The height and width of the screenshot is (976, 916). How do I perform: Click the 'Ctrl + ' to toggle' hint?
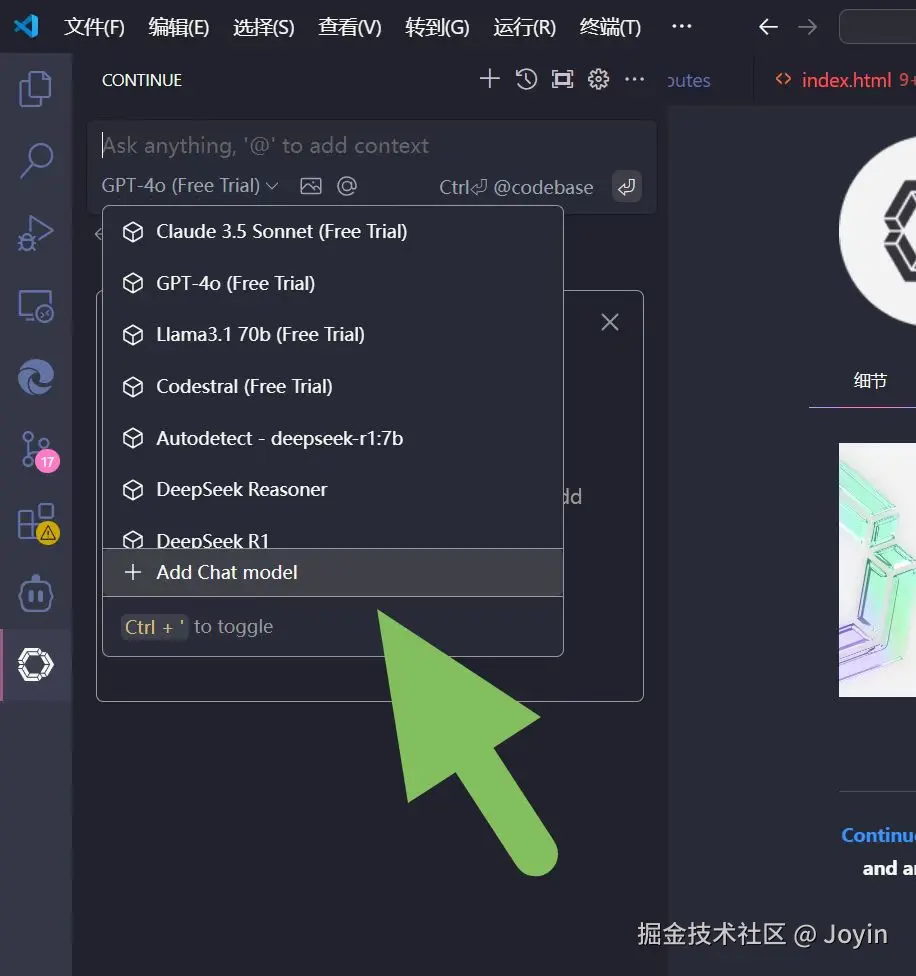tap(199, 627)
